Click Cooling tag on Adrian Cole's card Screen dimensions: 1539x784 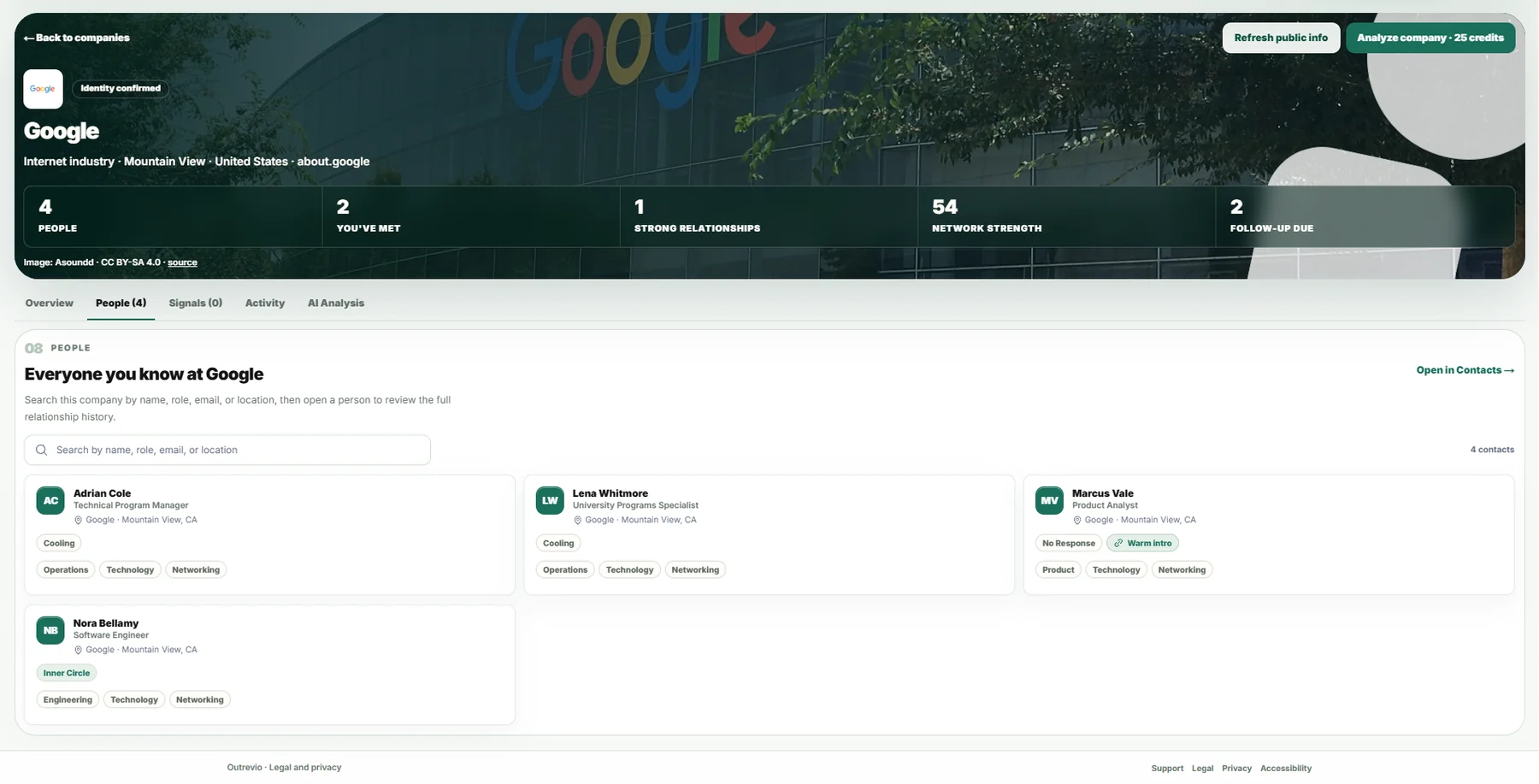point(59,543)
